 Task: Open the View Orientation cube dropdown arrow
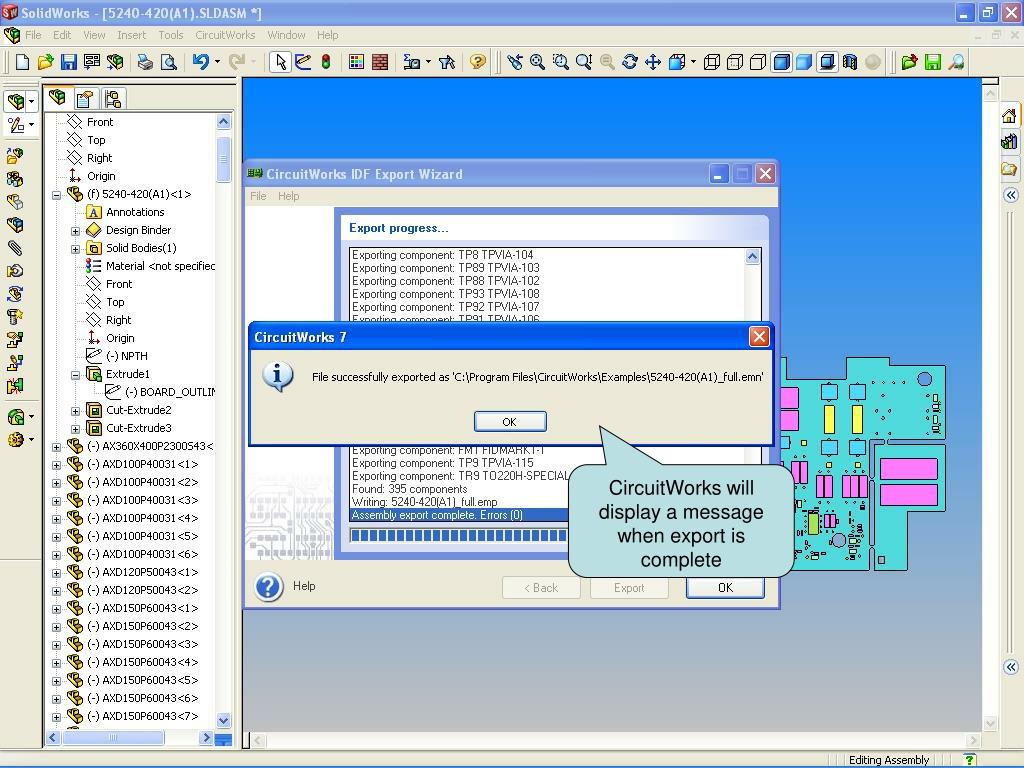[x=693, y=62]
